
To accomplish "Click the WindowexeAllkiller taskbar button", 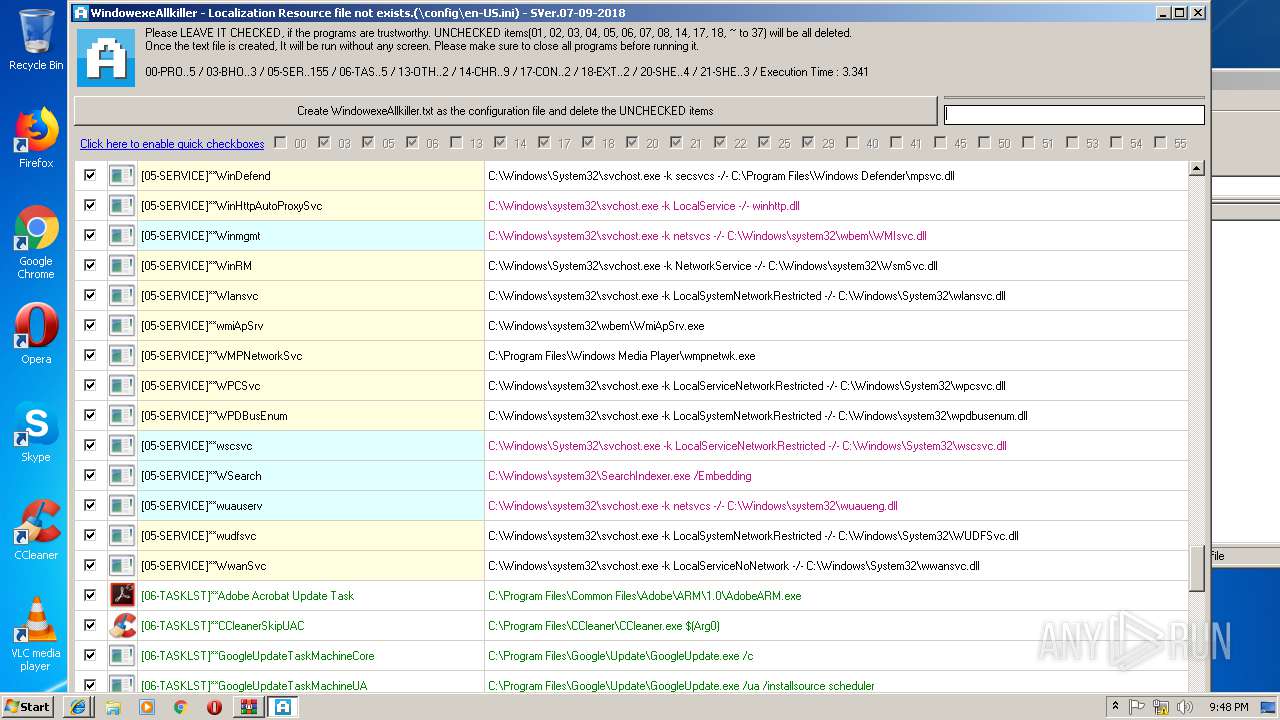I will coord(282,707).
